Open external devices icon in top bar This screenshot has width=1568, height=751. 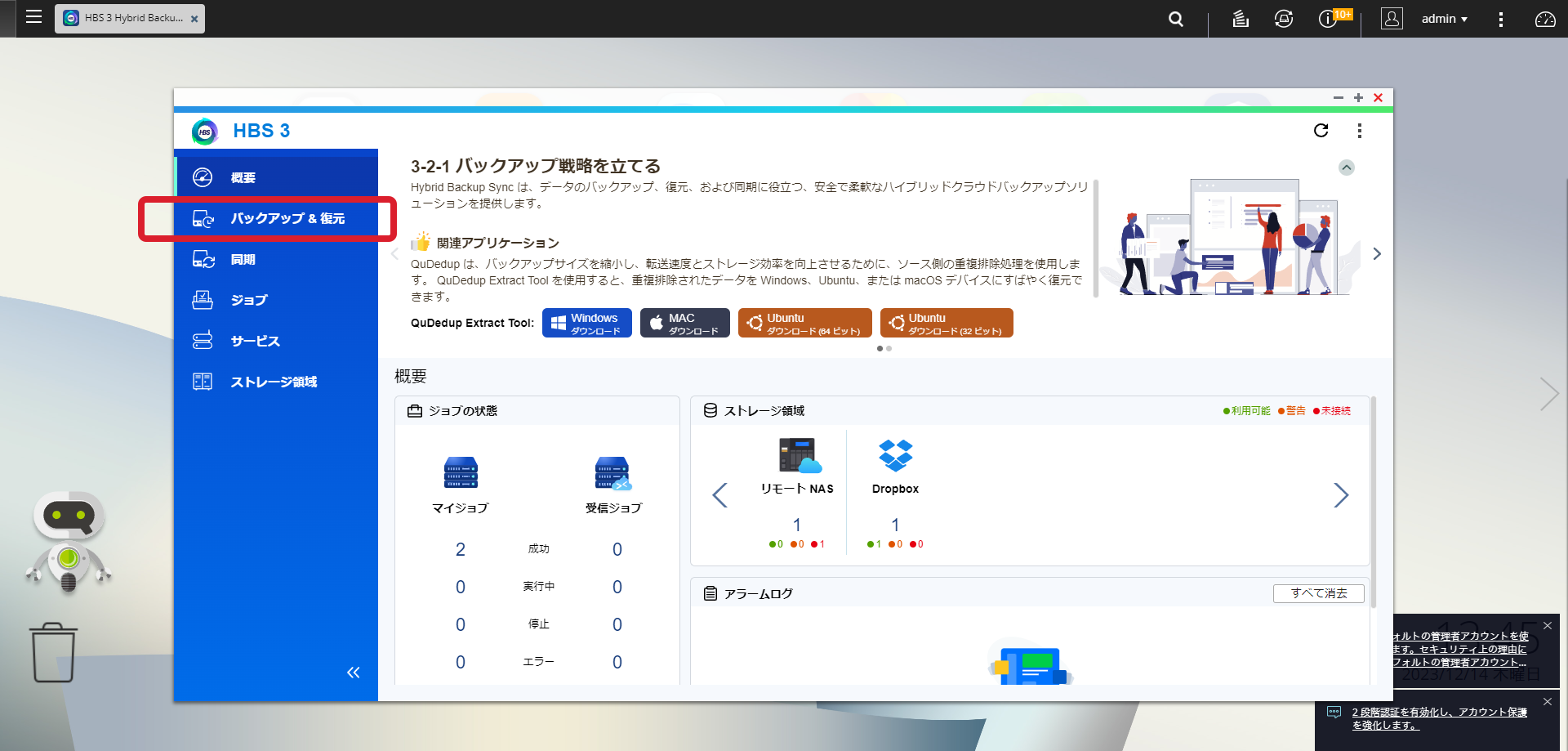coord(1284,19)
